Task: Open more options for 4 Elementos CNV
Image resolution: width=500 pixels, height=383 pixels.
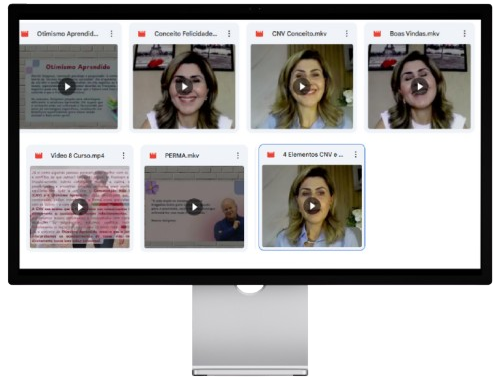Action: click(356, 154)
